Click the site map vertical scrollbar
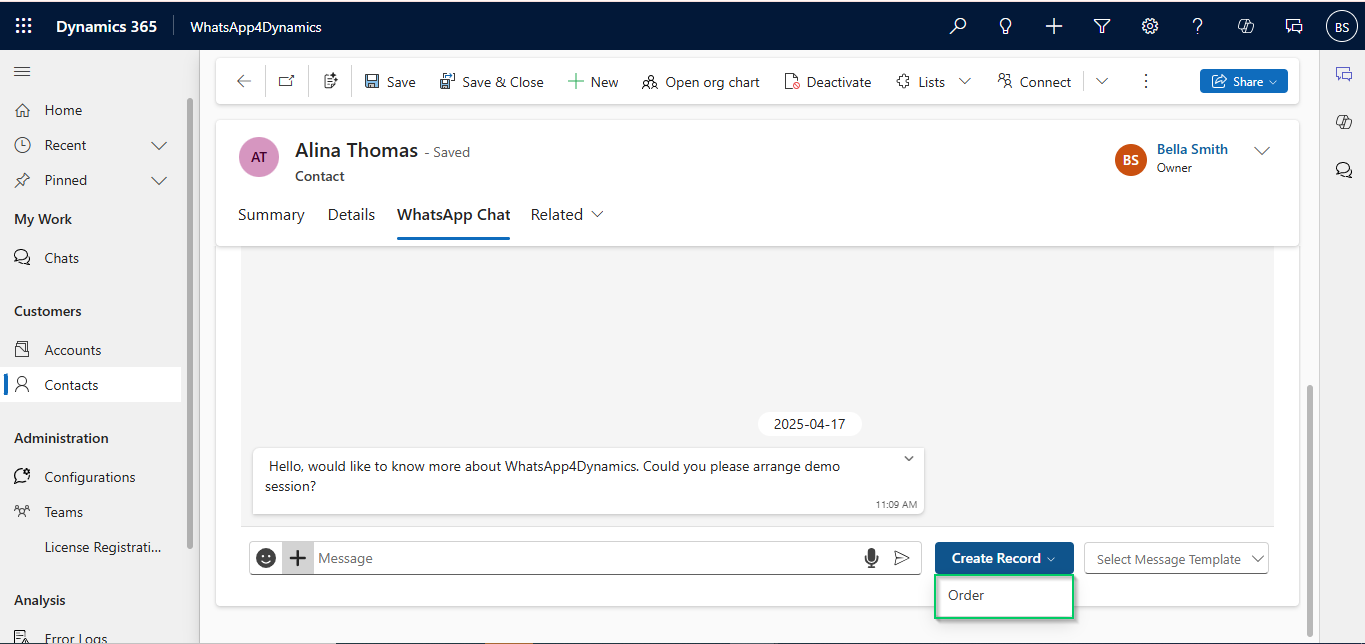Viewport: 1365px width, 644px height. (x=190, y=322)
